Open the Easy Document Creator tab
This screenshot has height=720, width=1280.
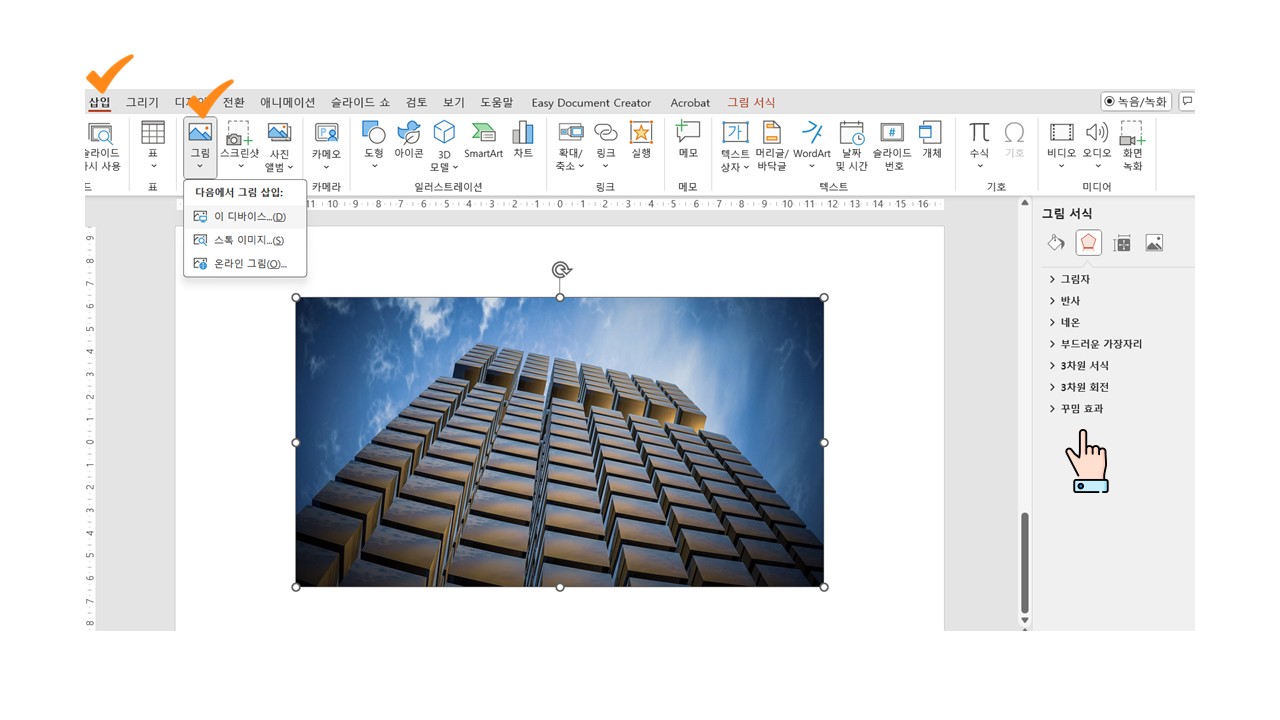[591, 102]
